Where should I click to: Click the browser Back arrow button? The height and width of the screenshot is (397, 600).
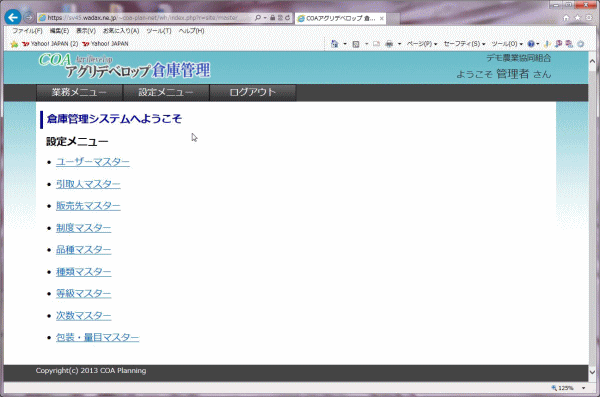[x=13, y=18]
